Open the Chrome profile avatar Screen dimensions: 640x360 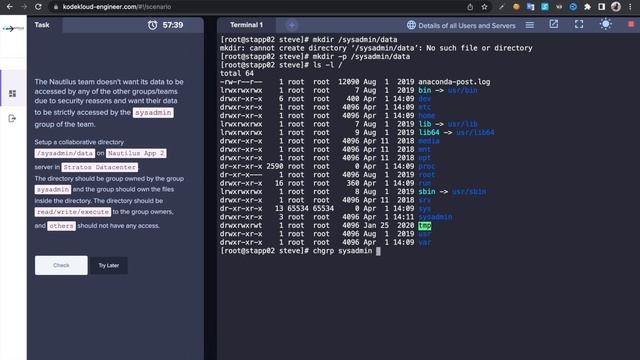pos(616,7)
